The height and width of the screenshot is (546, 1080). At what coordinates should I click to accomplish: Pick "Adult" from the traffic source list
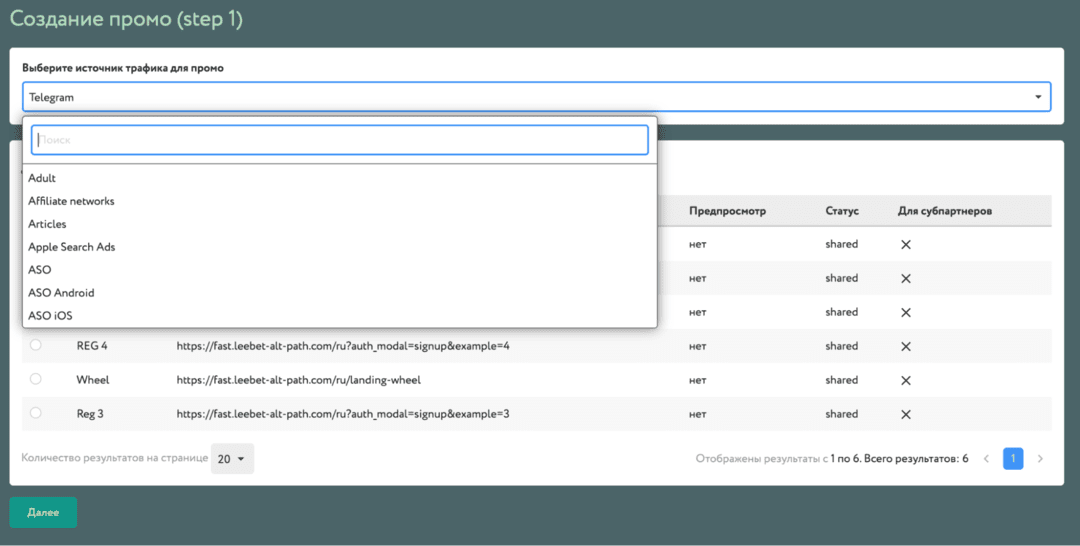tap(42, 178)
